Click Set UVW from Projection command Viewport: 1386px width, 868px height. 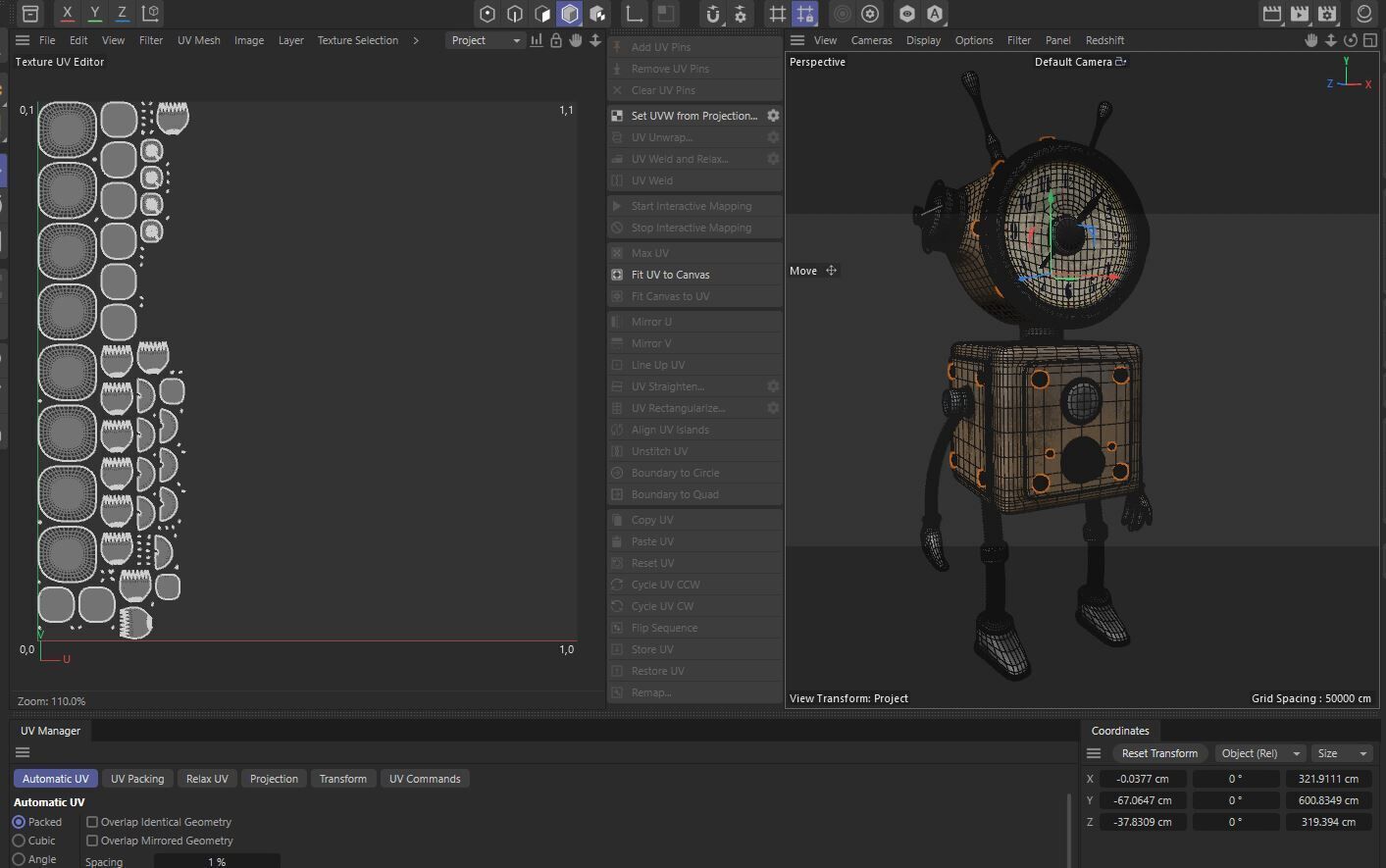(x=694, y=116)
